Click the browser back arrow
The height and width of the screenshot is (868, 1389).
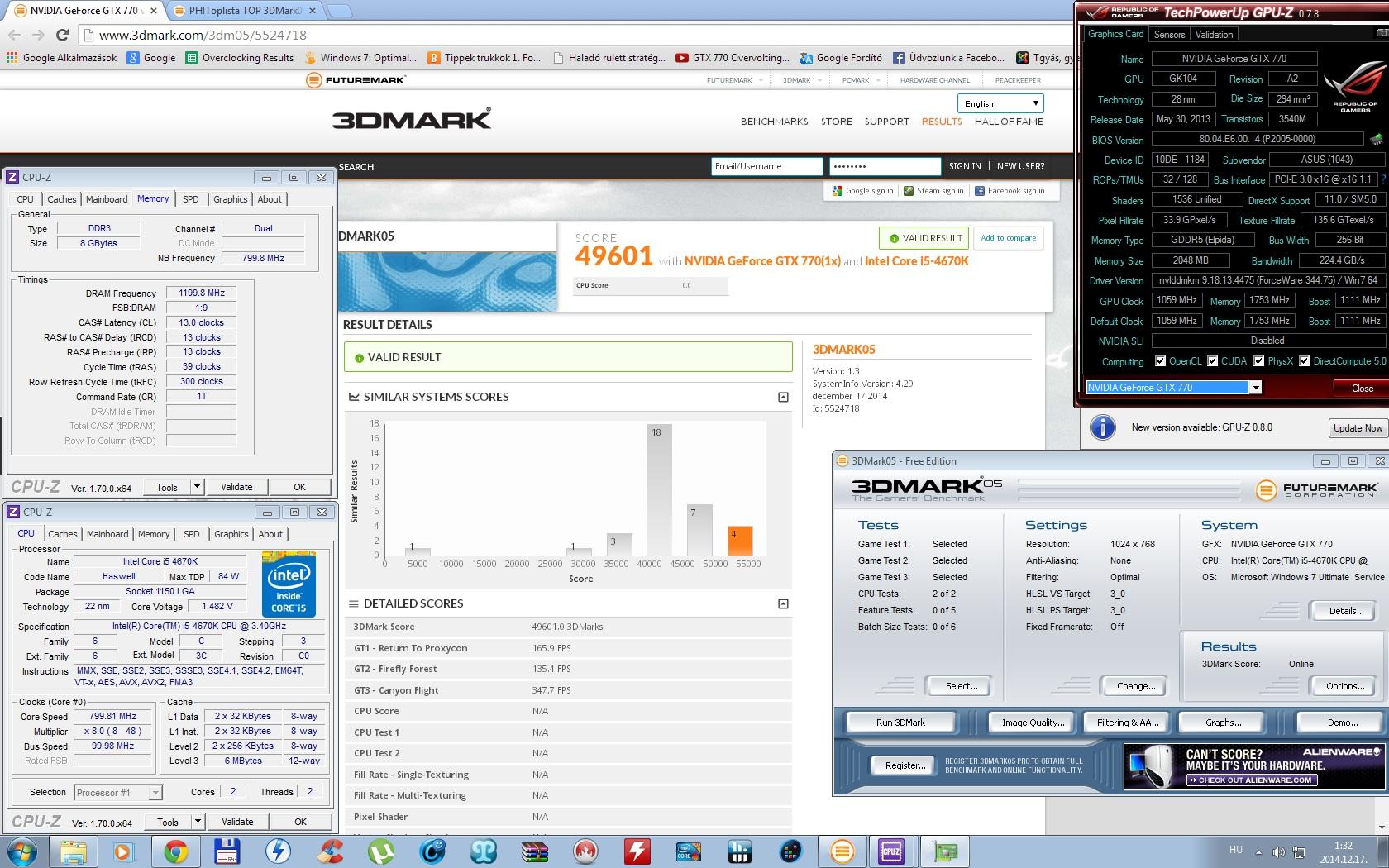click(x=14, y=35)
